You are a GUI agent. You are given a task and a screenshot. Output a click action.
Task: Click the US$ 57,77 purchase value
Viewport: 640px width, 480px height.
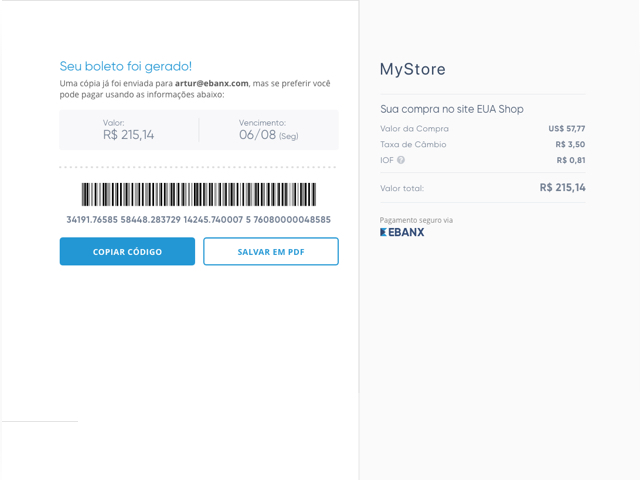coord(567,129)
